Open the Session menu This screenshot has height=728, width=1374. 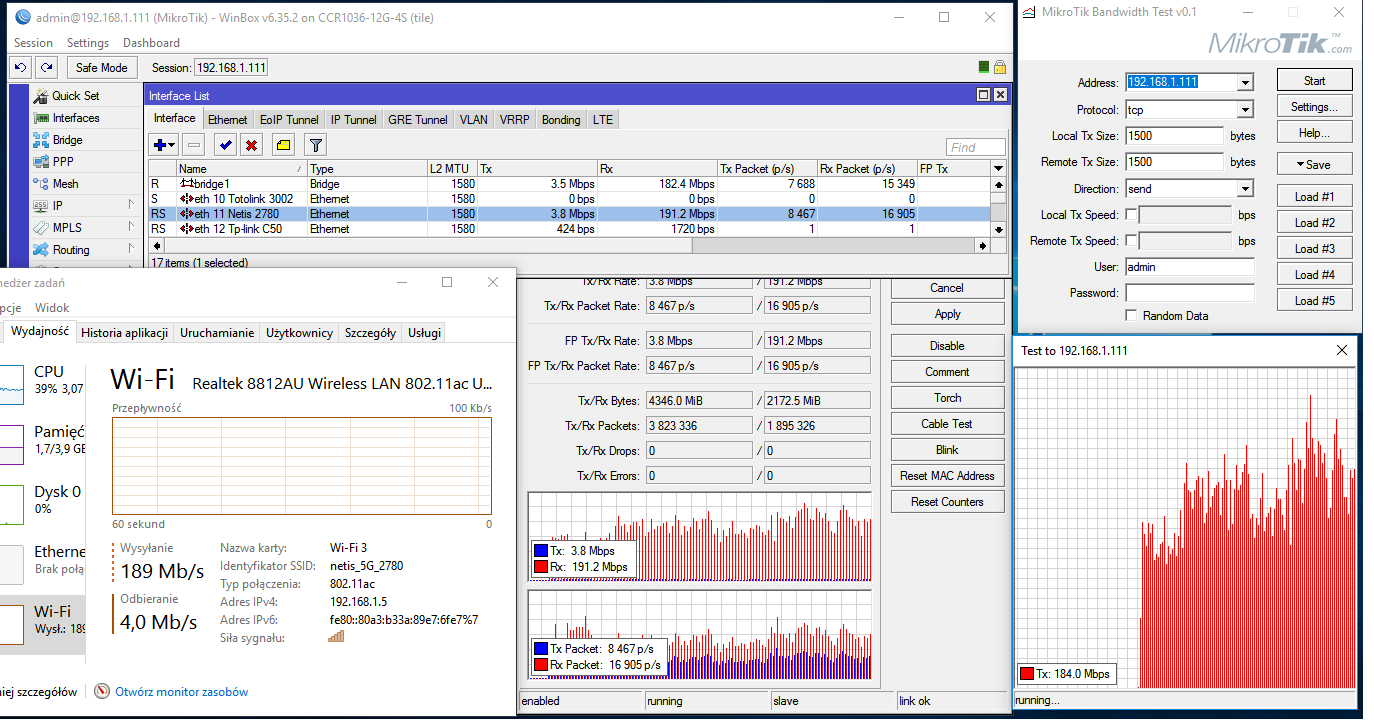tap(33, 43)
